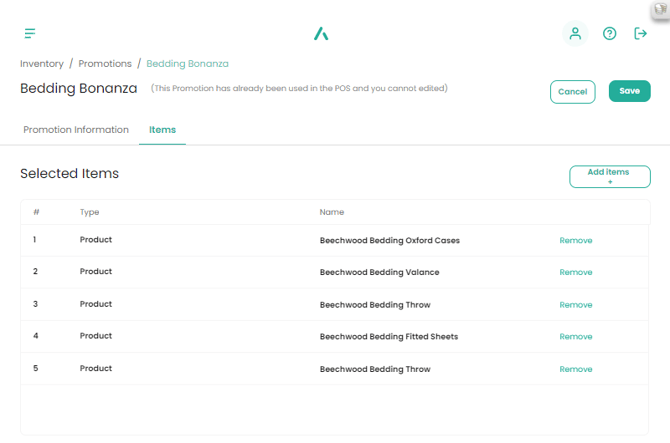The height and width of the screenshot is (443, 670).
Task: Open the hamburger sidebar menu
Action: coord(30,34)
